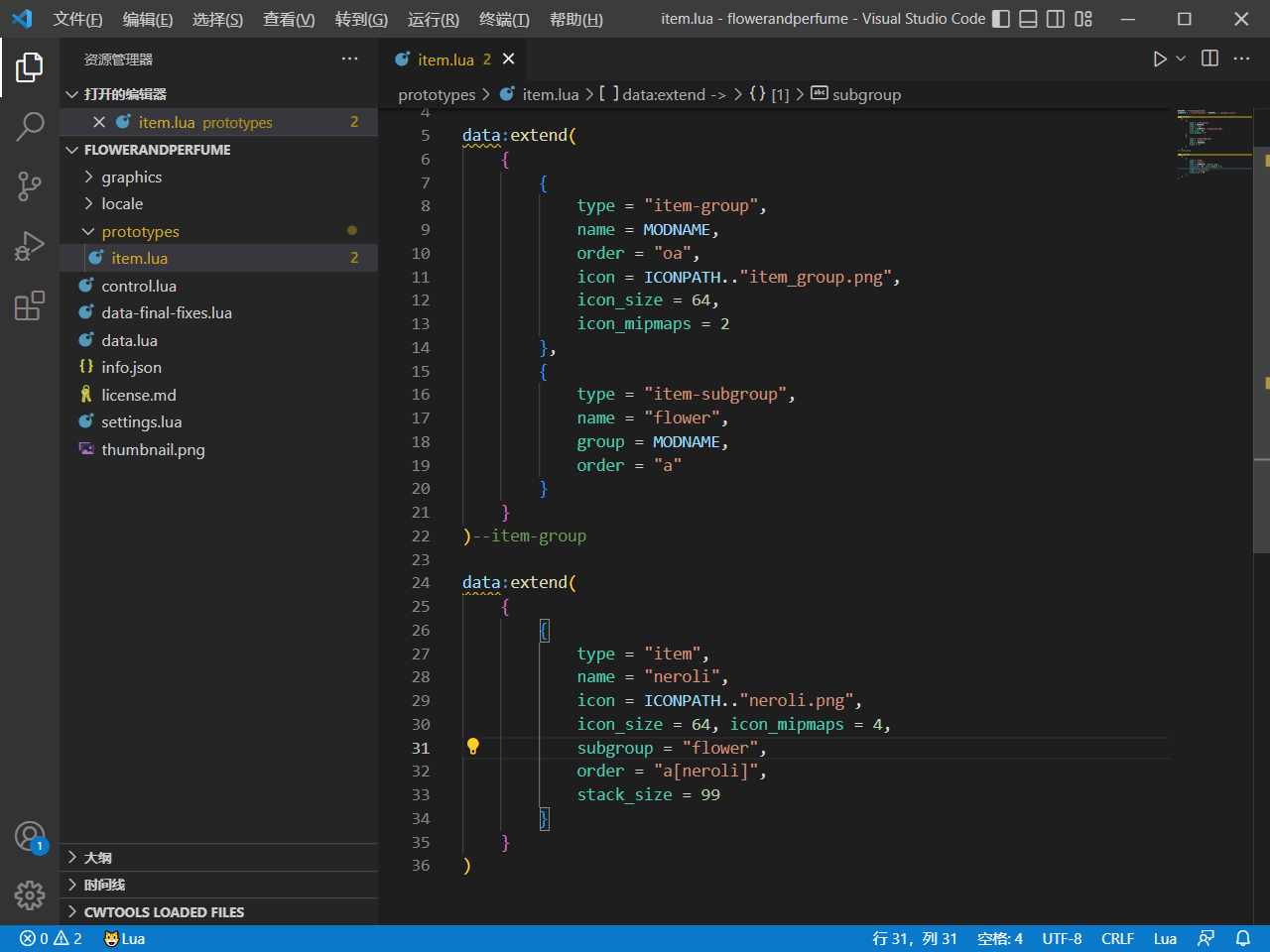Open the Search view in activity bar
The width and height of the screenshot is (1270, 952).
(30, 126)
